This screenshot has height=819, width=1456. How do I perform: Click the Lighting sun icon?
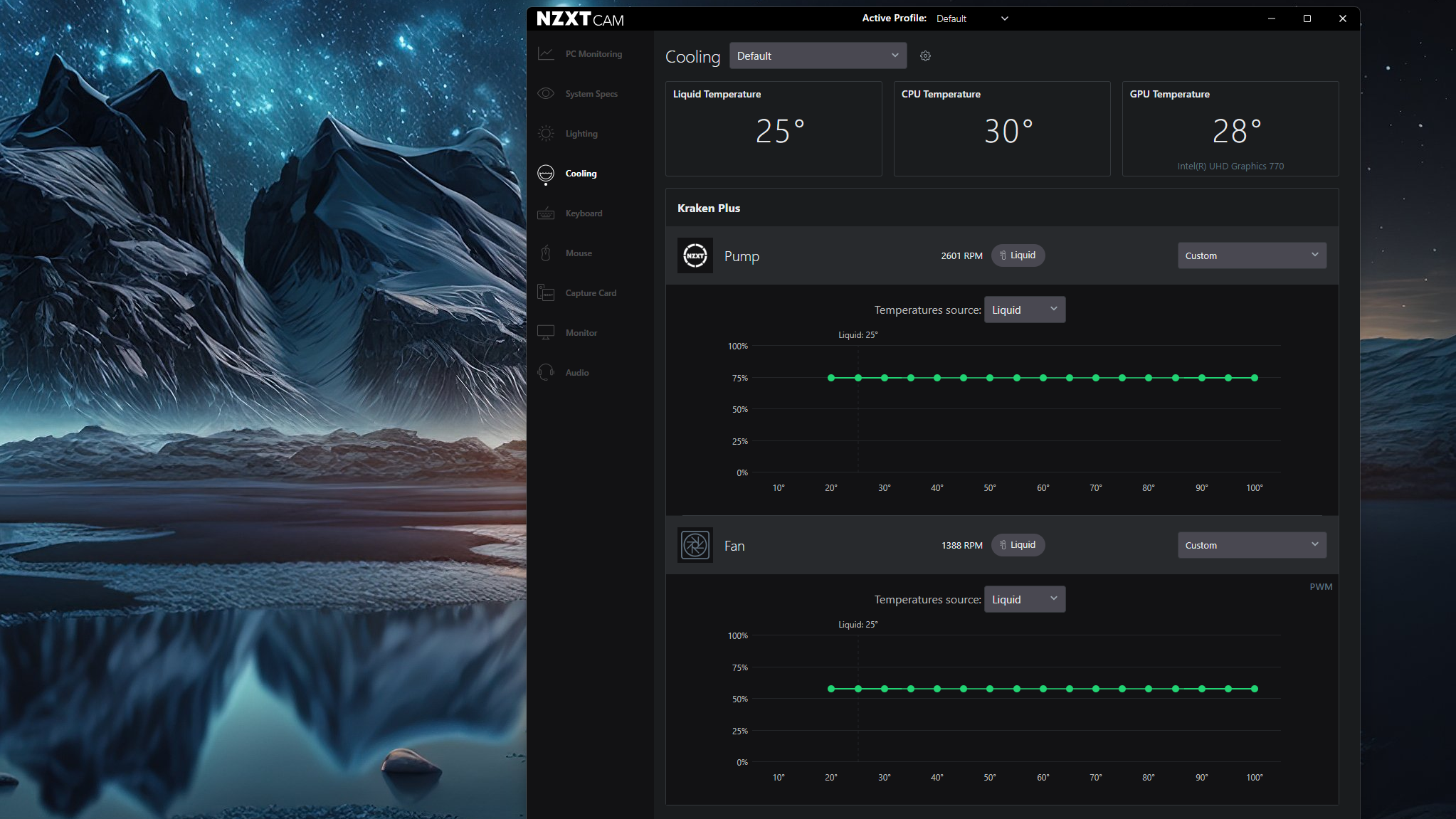coord(546,134)
